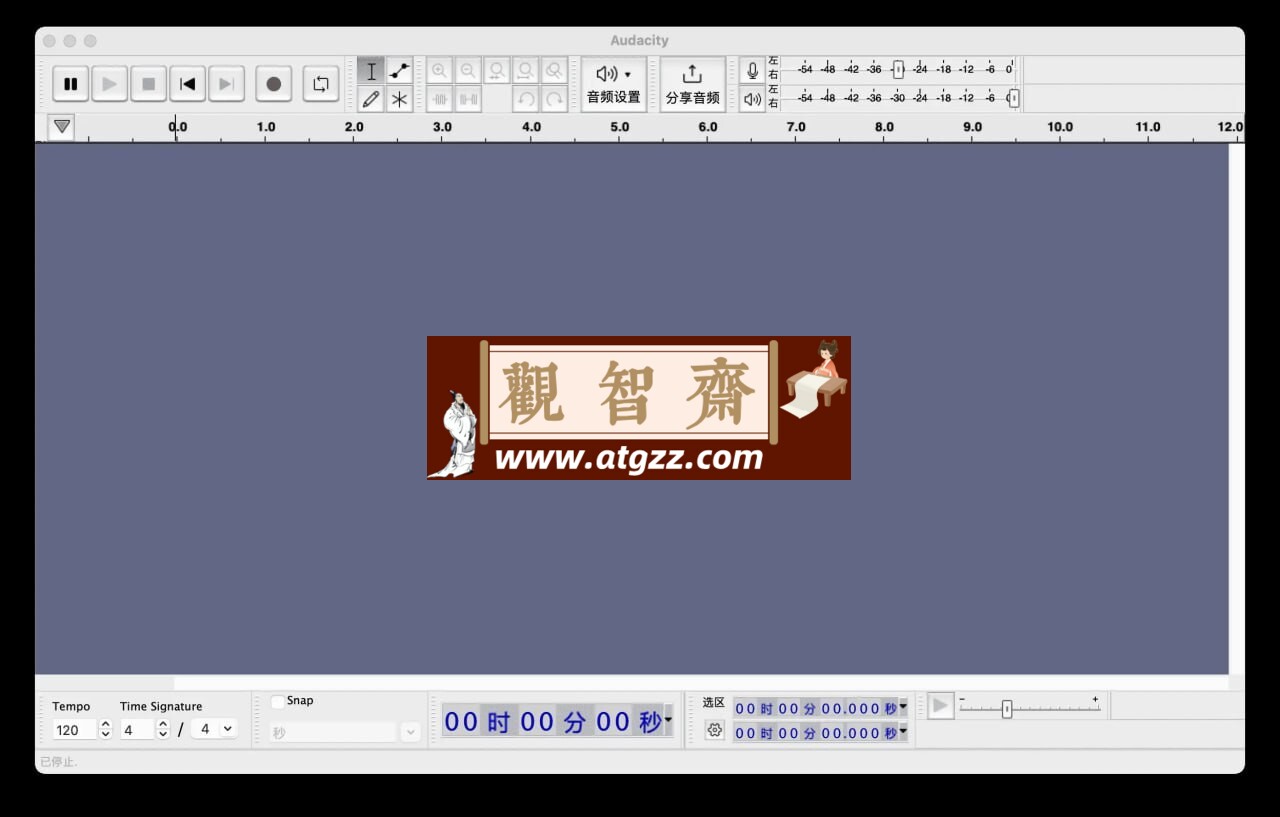Viewport: 1280px width, 817px height.
Task: Adjust the playback speed slider
Action: [x=1007, y=709]
